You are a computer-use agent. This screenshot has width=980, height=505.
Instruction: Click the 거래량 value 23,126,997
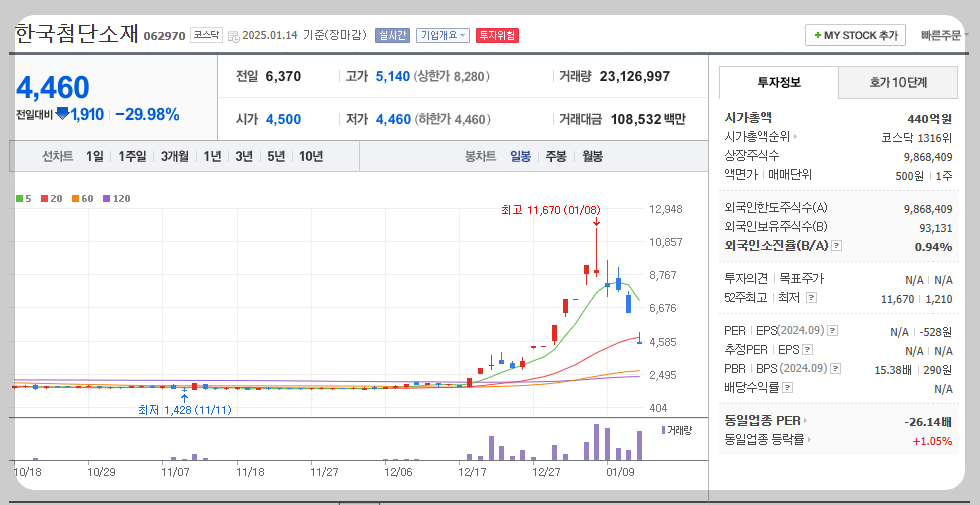(x=634, y=76)
